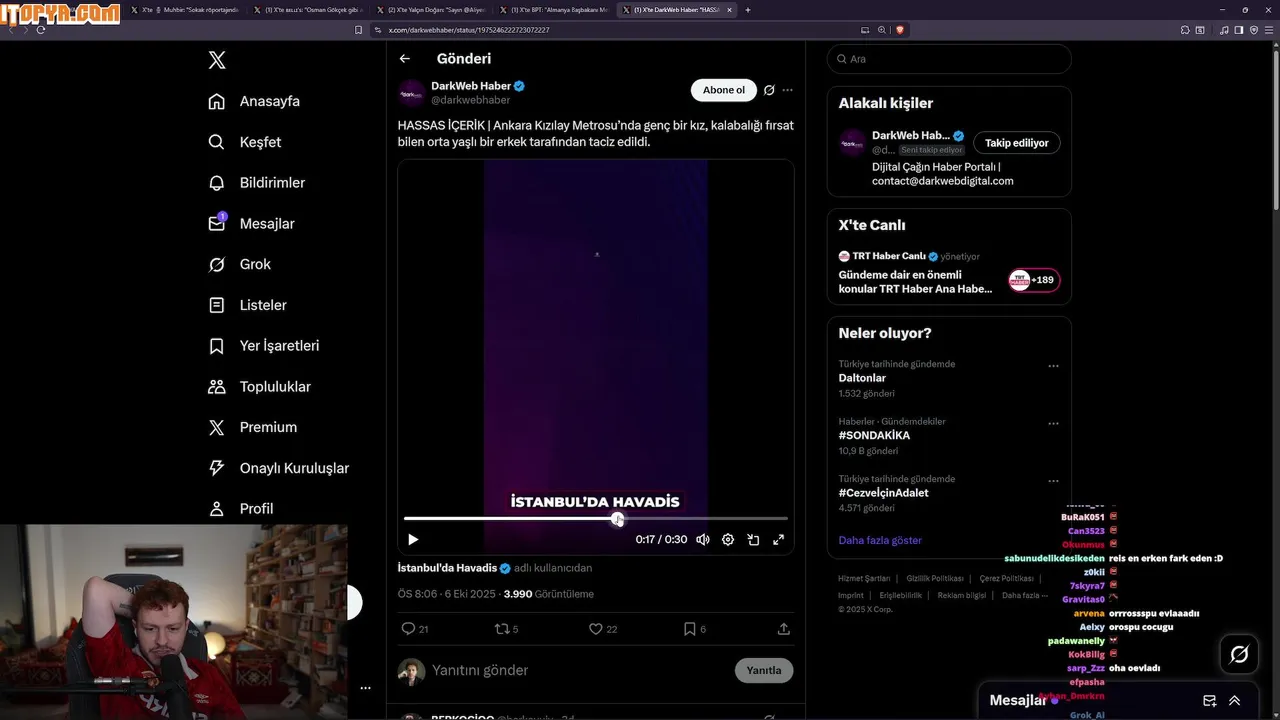The image size is (1280, 720).
Task: Open options for #SONDAKİKA trend
Action: (x=1053, y=423)
